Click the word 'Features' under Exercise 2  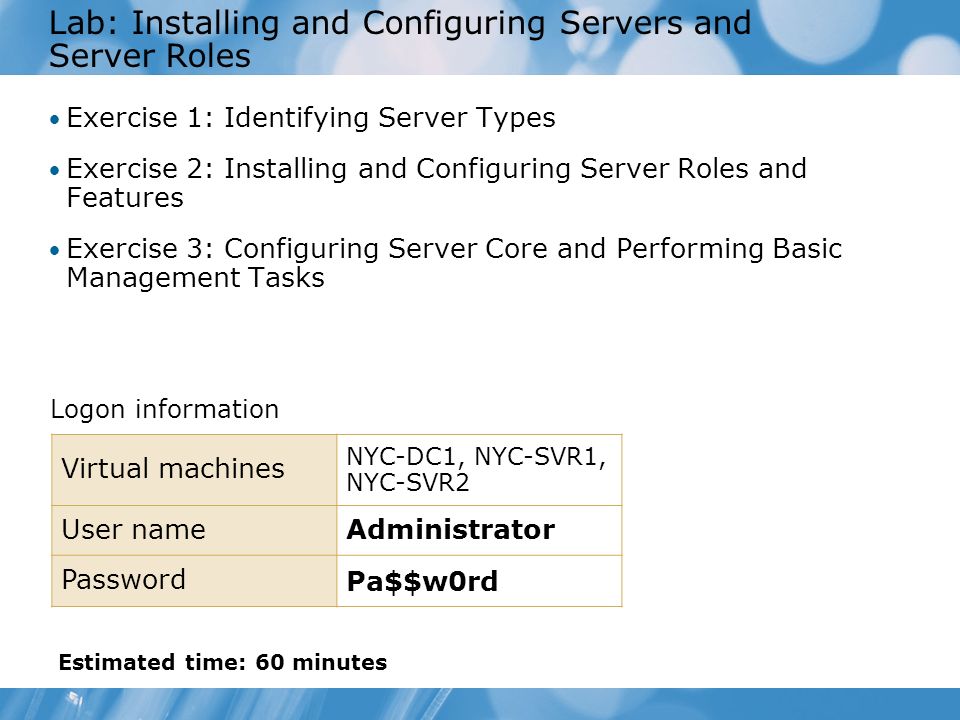click(x=125, y=198)
